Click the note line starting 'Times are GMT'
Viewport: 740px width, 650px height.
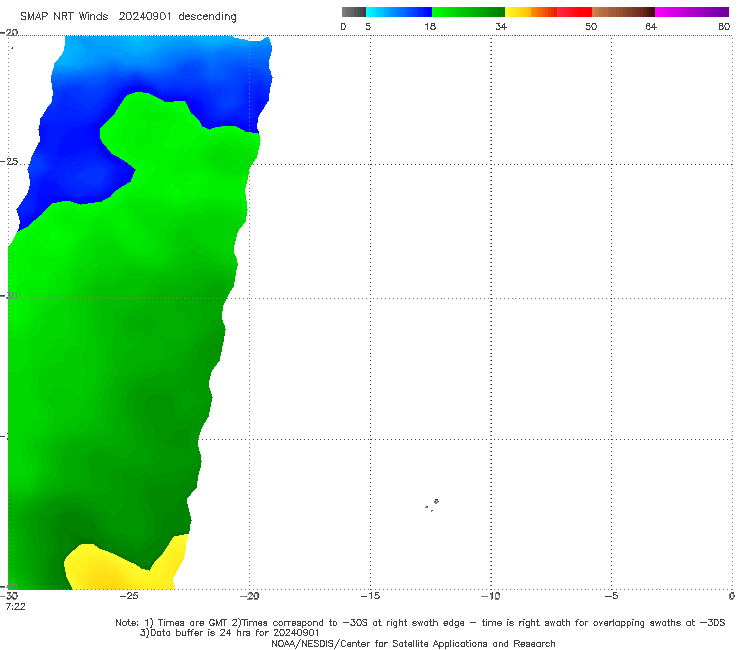(420, 623)
